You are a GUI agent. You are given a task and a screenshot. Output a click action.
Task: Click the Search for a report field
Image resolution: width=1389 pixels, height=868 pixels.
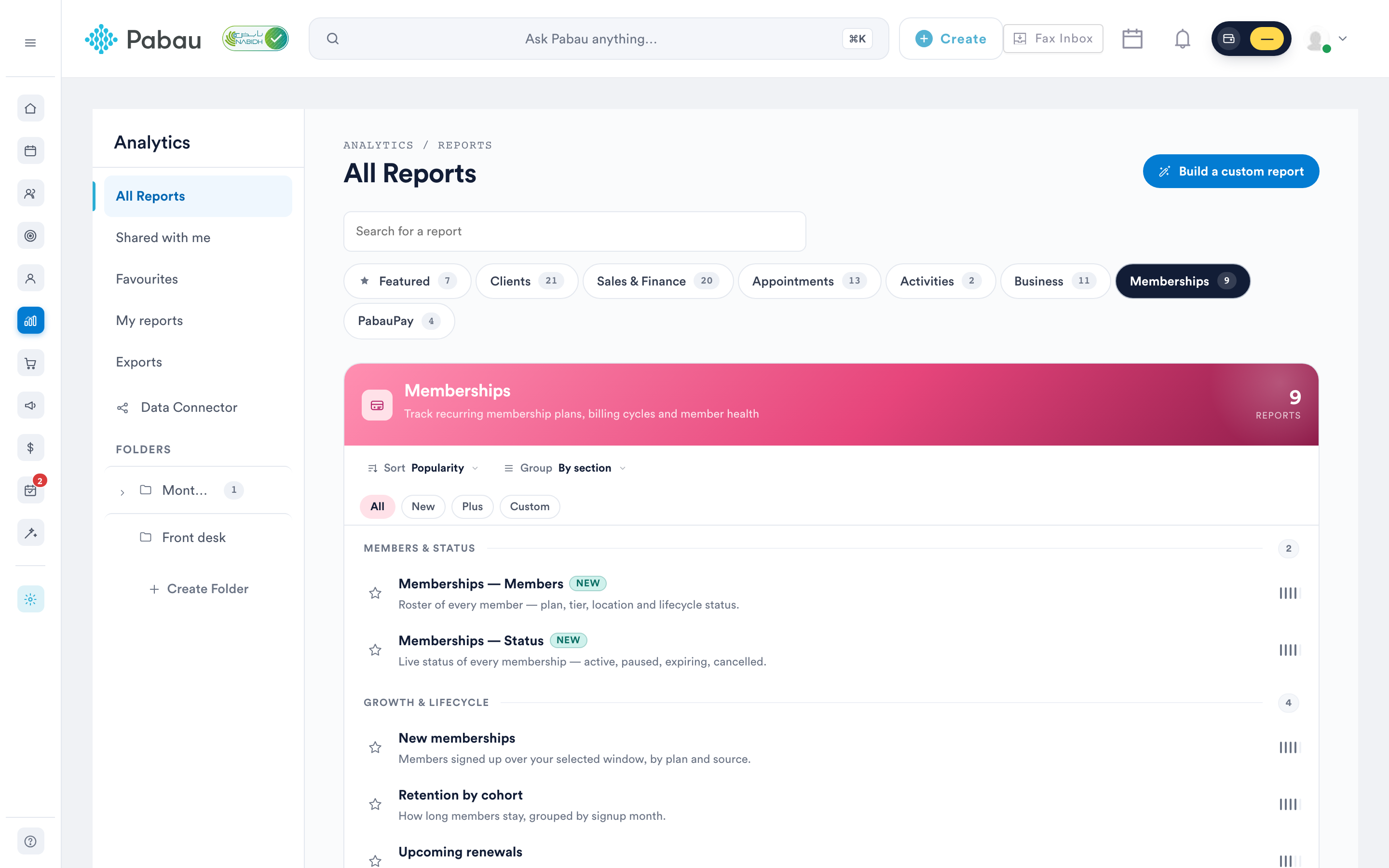(574, 231)
